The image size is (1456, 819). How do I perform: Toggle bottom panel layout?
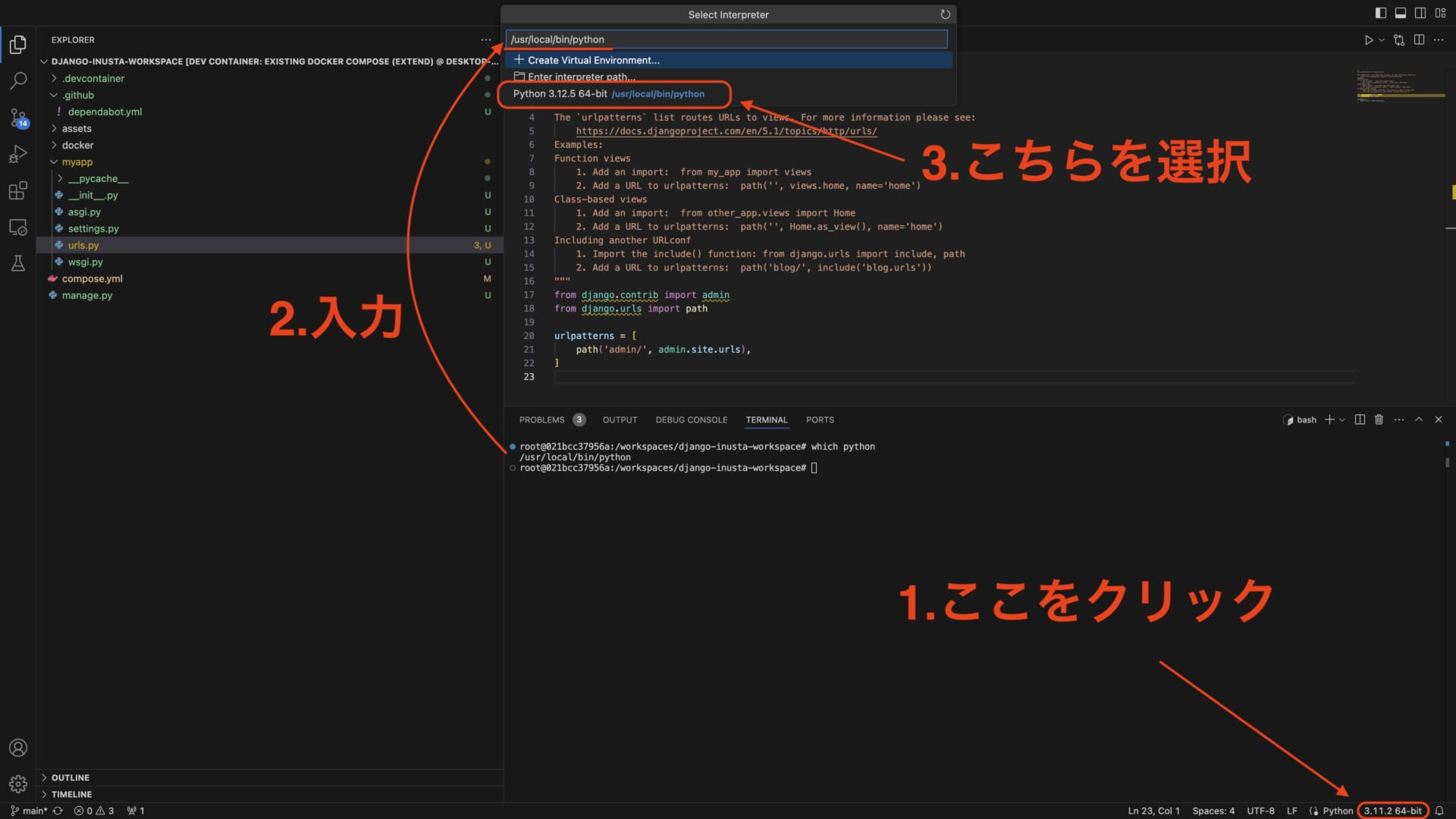point(1401,13)
